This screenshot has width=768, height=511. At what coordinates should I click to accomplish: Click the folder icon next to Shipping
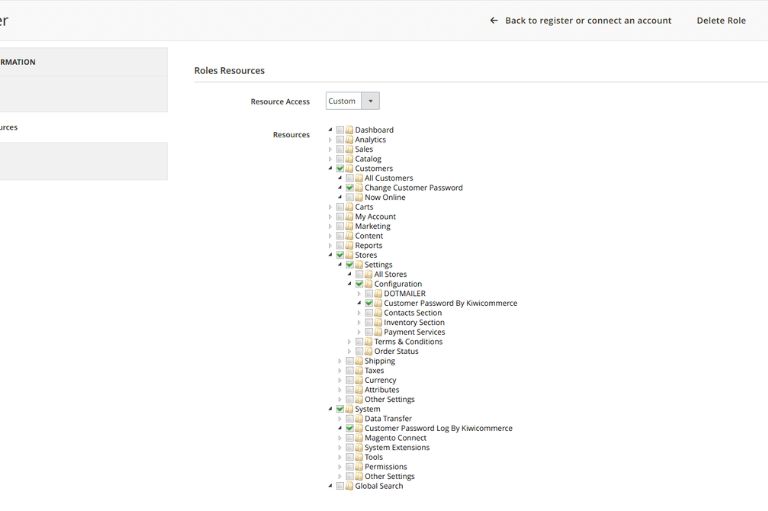(359, 361)
